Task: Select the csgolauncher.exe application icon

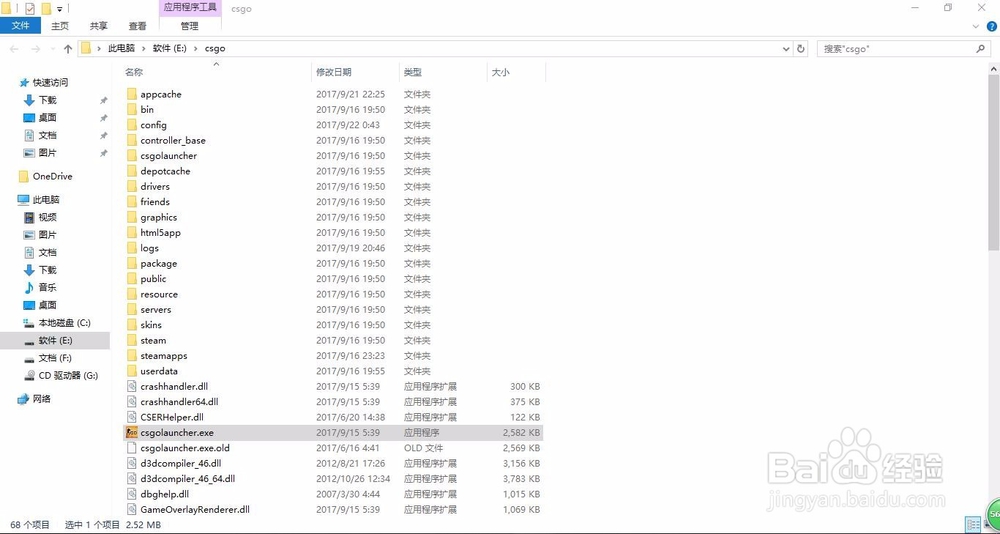Action: point(131,432)
